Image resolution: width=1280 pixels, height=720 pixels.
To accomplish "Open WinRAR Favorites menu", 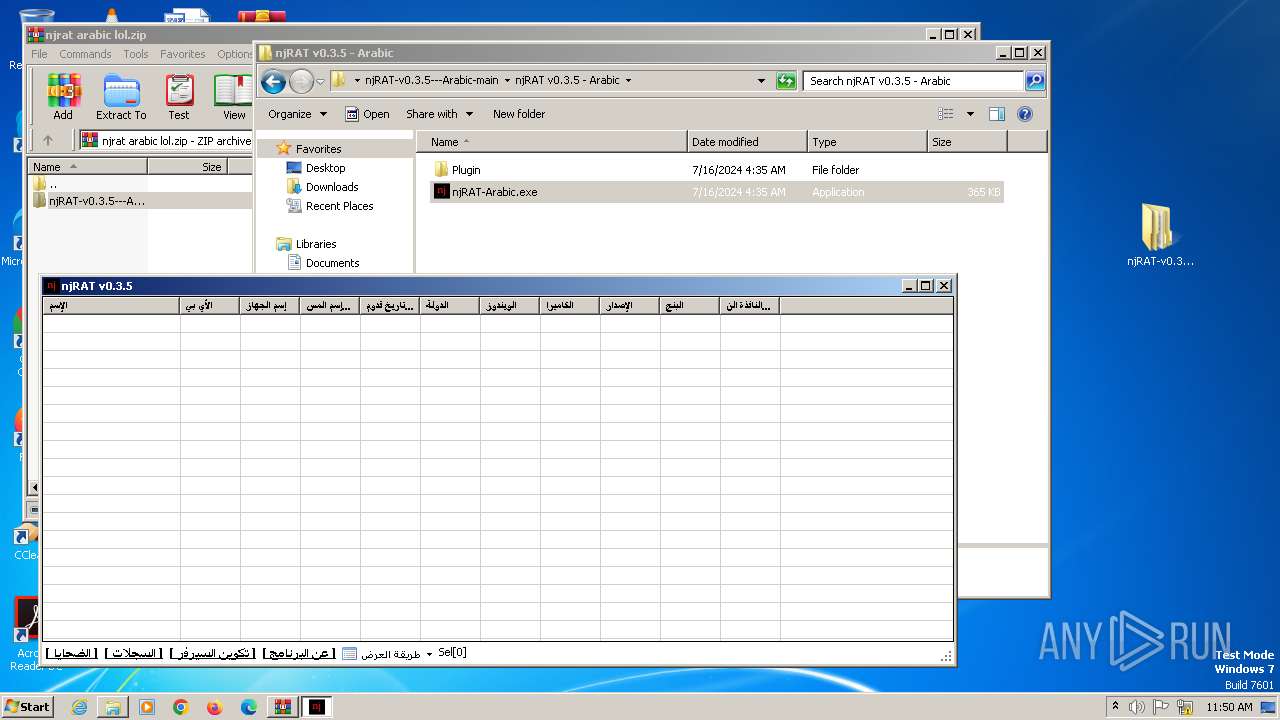I will pos(183,54).
